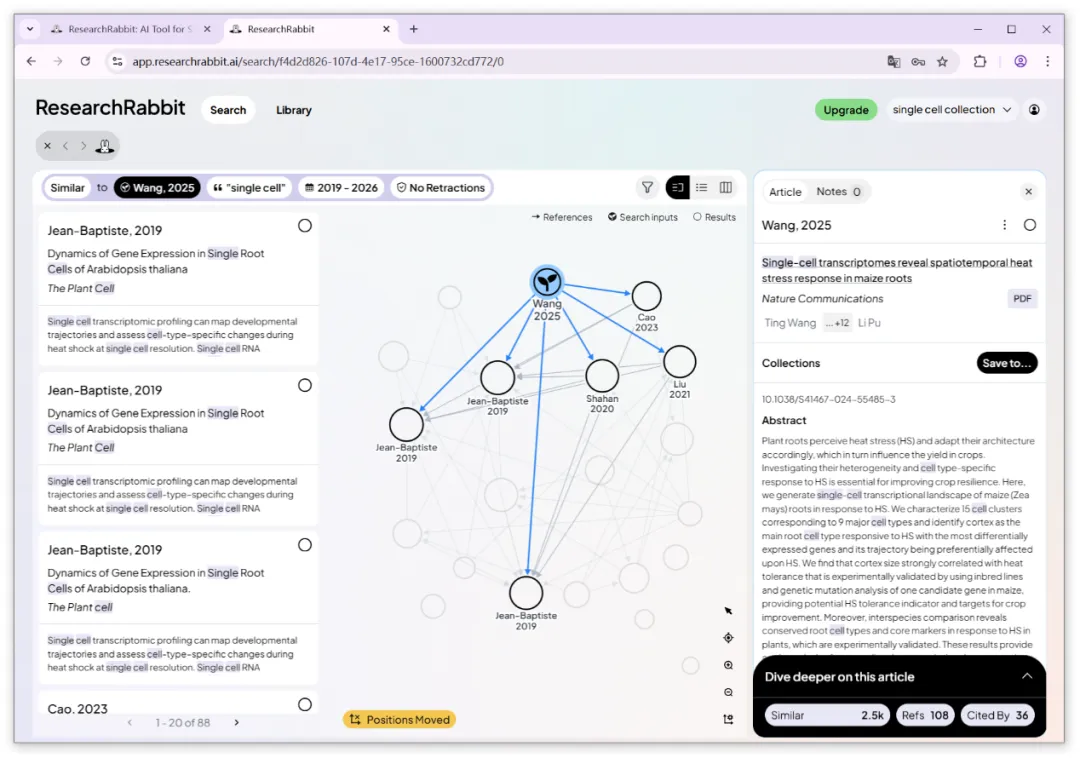
Task: Open the browser tab search chevron
Action: 30,29
